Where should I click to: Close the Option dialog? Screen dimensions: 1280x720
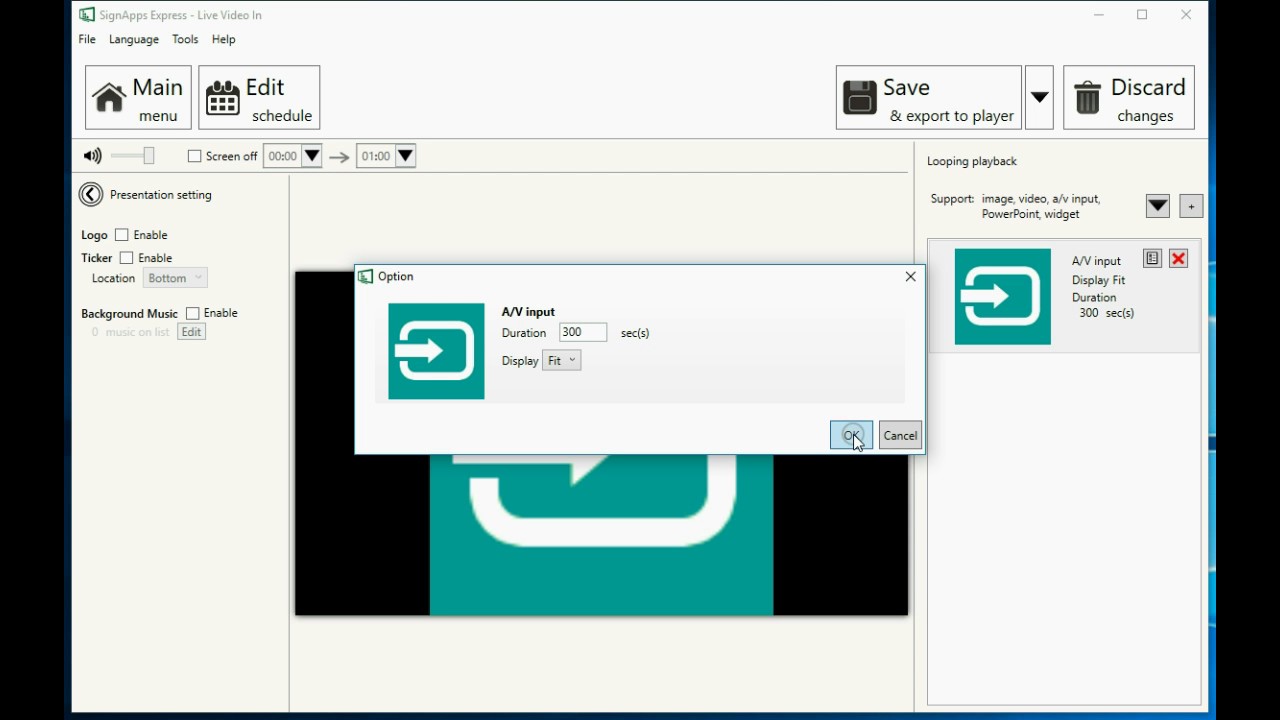click(x=910, y=277)
